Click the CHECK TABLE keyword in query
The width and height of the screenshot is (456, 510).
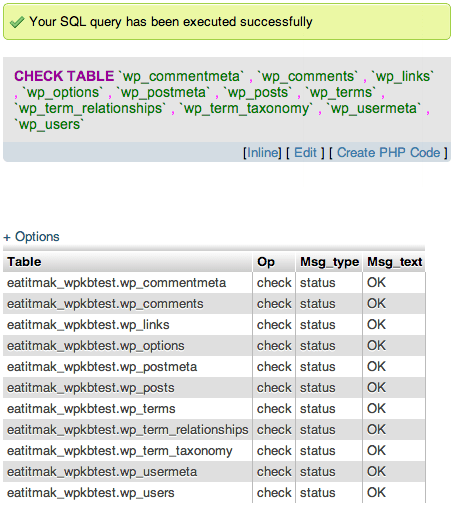pyautogui.click(x=64, y=76)
